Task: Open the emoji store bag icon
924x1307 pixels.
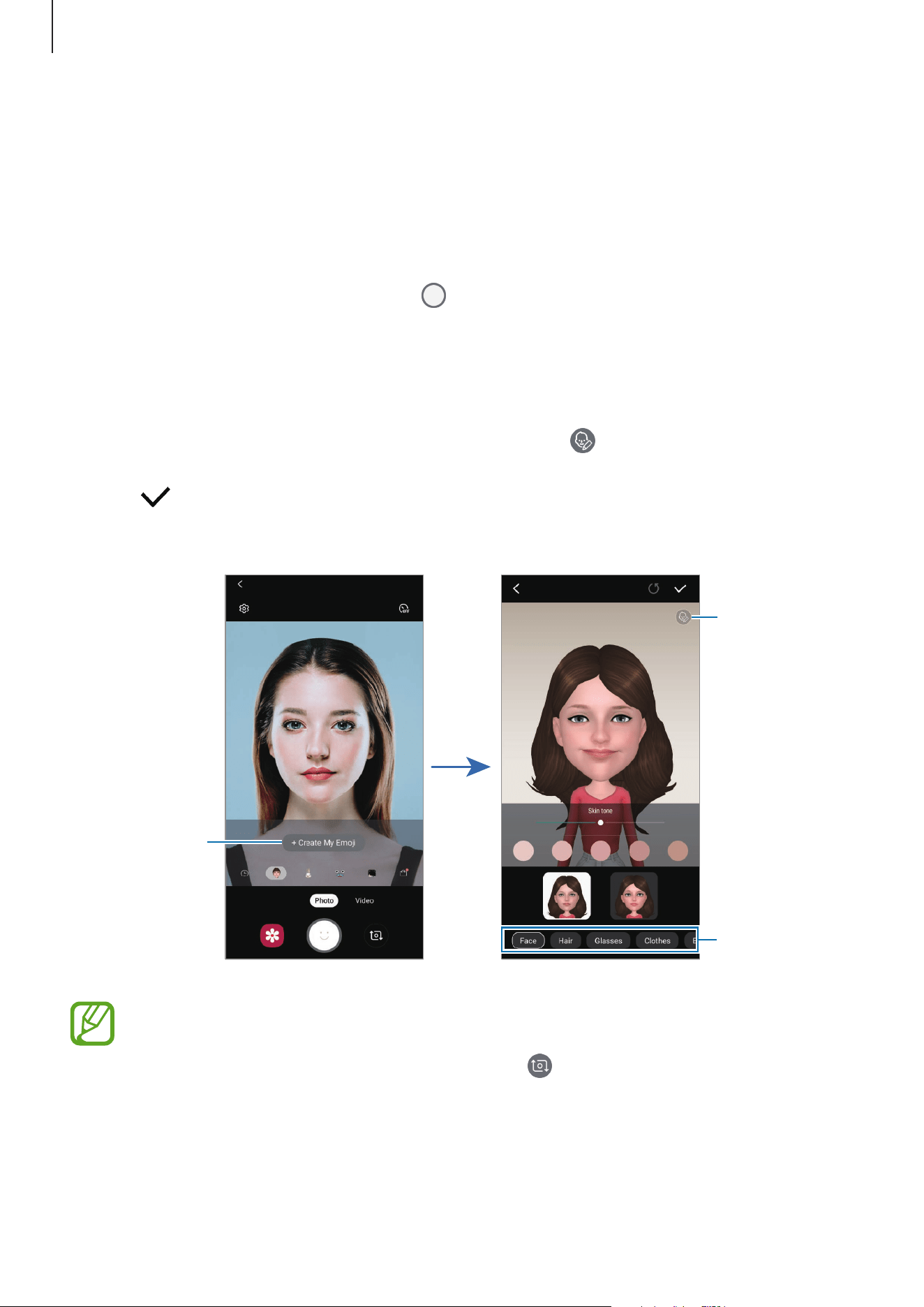Action: pos(403,873)
